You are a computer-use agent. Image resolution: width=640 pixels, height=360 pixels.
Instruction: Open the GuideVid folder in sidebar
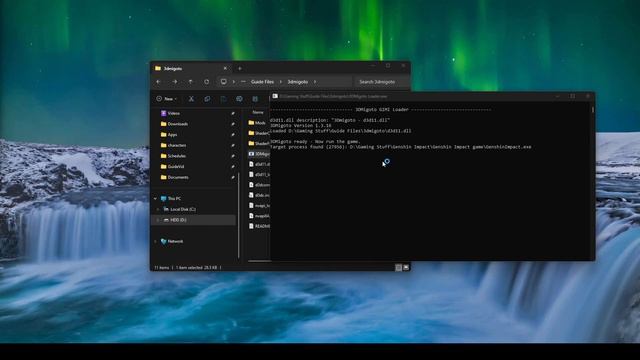click(176, 167)
